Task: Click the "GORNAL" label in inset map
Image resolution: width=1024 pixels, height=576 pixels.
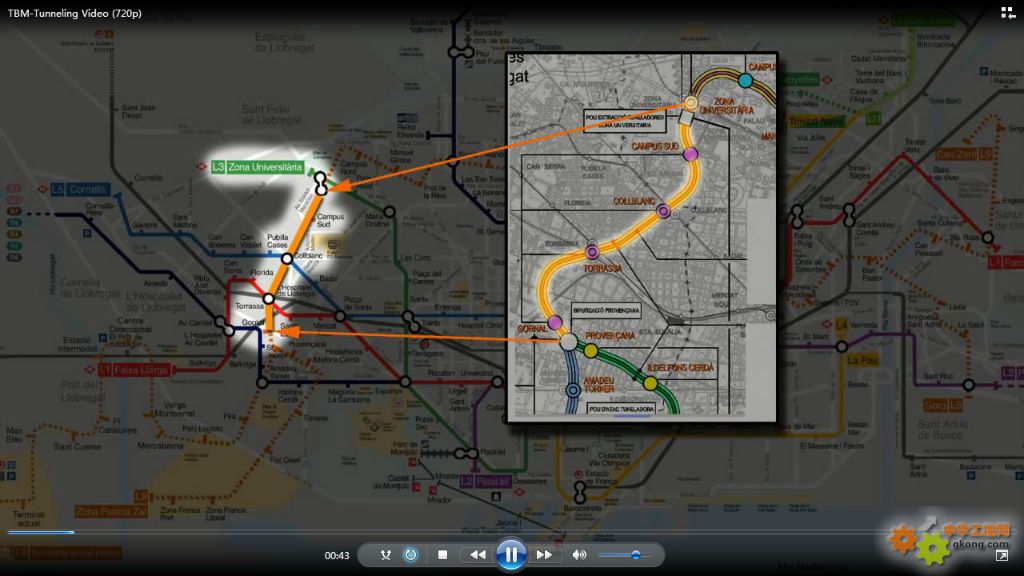Action: (x=532, y=328)
